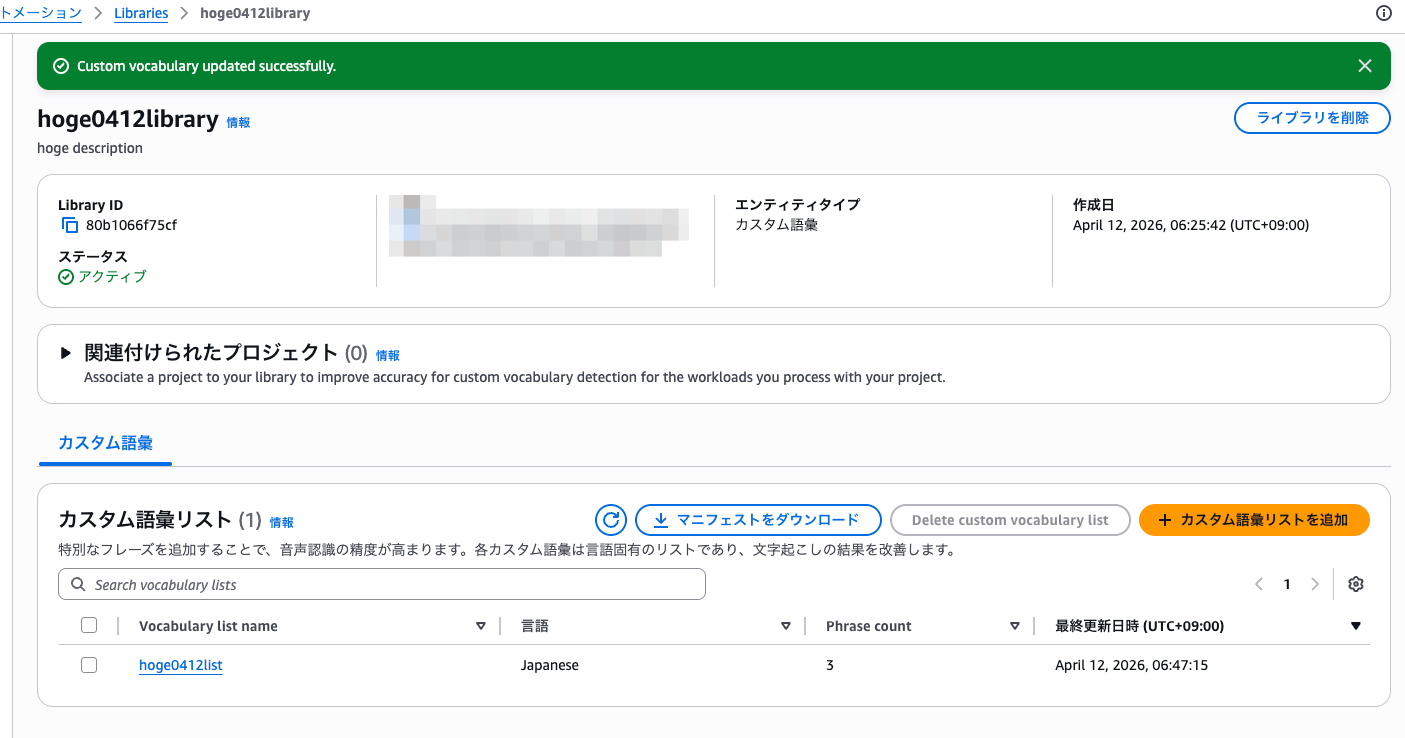Image resolution: width=1405 pixels, height=738 pixels.
Task: Open table preferences gear icon
Action: coord(1356,584)
